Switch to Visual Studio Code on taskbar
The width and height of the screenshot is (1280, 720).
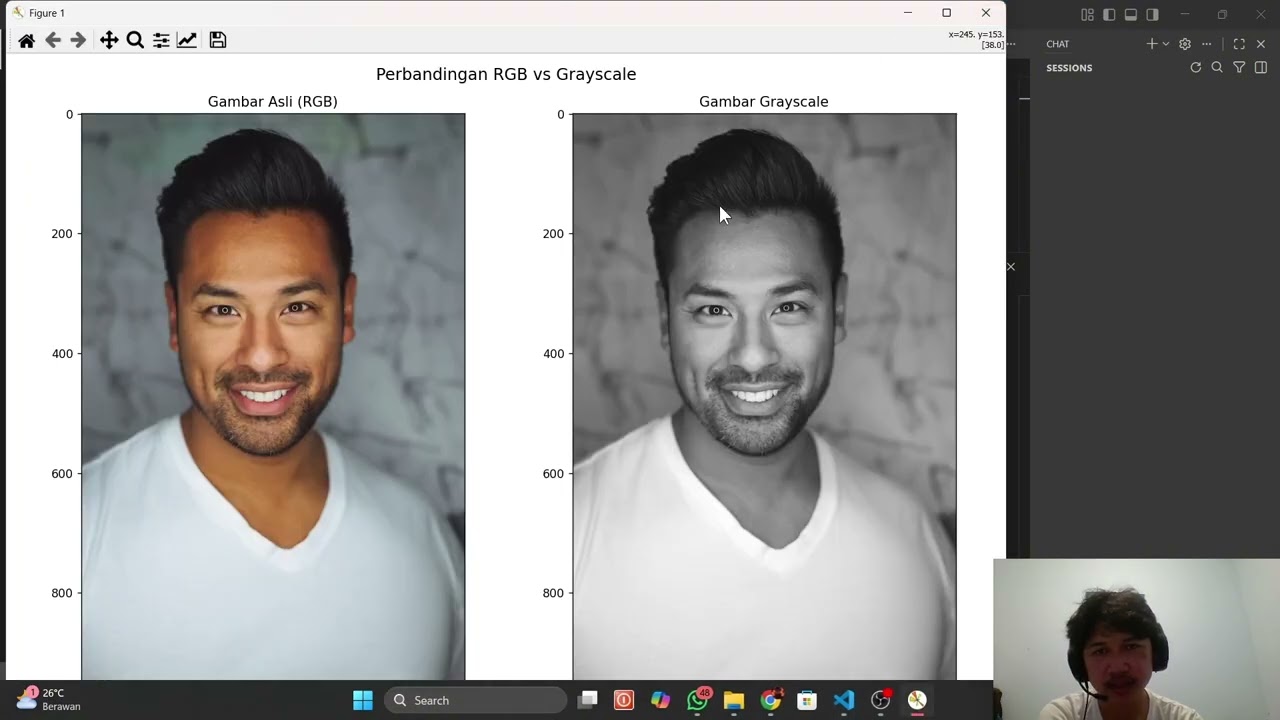click(844, 700)
